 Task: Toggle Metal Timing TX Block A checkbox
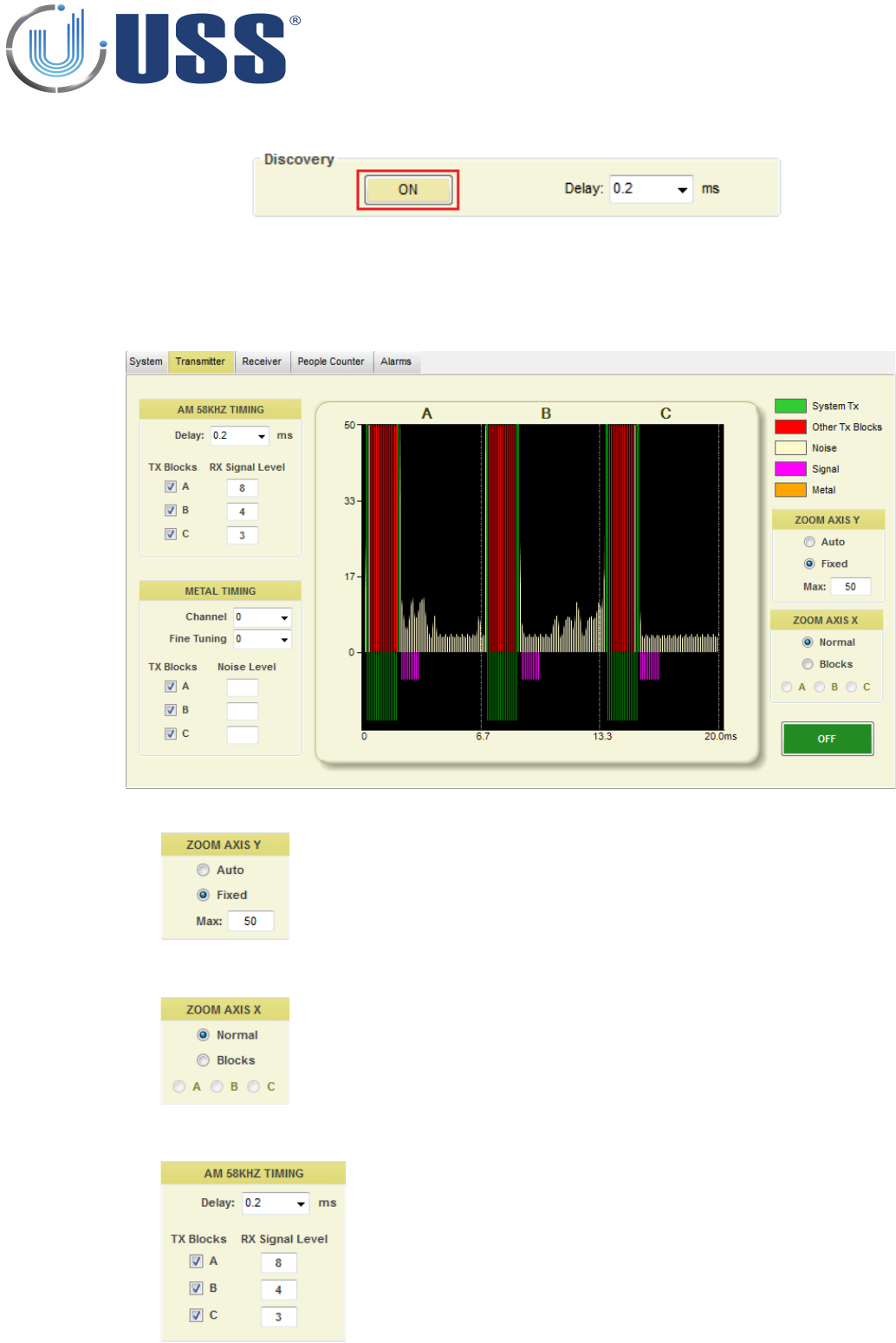point(171,686)
